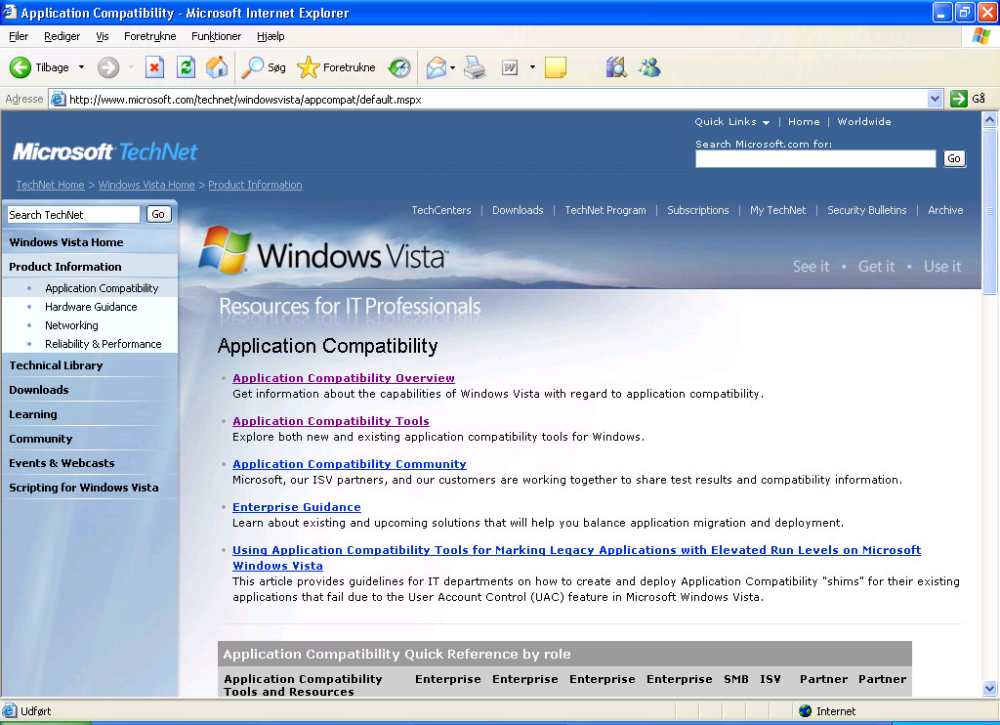Select Hardware Guidance in sidebar

(x=91, y=307)
